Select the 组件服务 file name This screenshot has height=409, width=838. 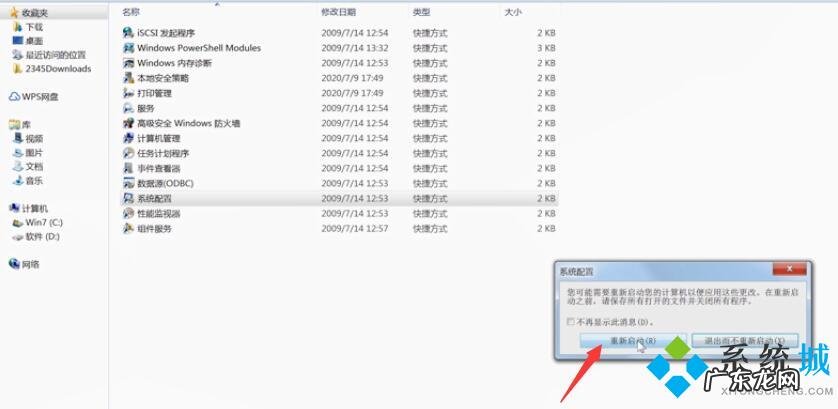click(154, 228)
